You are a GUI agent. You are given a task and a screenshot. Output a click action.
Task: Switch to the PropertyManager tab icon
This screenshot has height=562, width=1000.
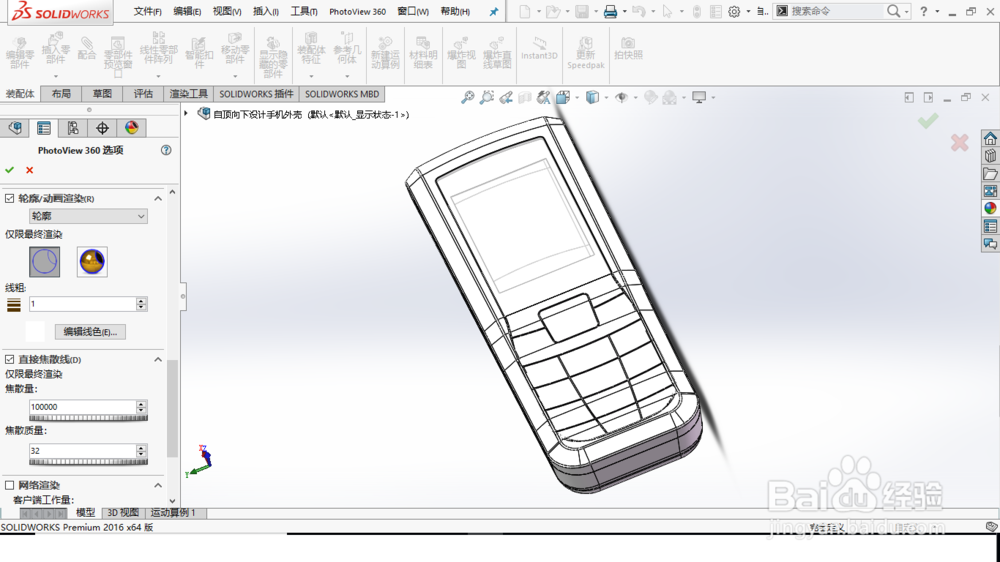[x=43, y=128]
